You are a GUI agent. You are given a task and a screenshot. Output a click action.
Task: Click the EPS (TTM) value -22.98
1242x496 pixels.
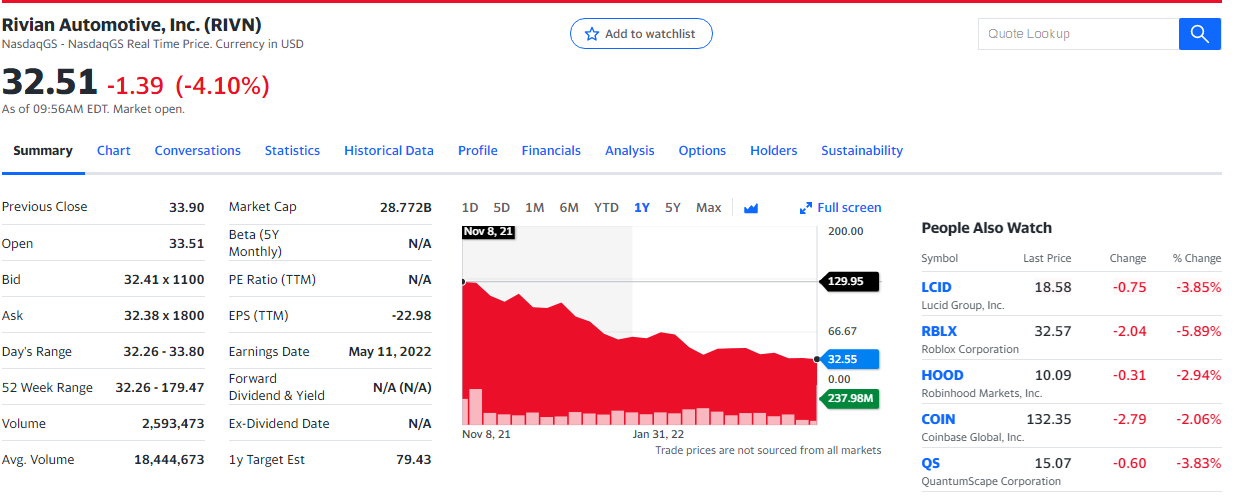[412, 316]
